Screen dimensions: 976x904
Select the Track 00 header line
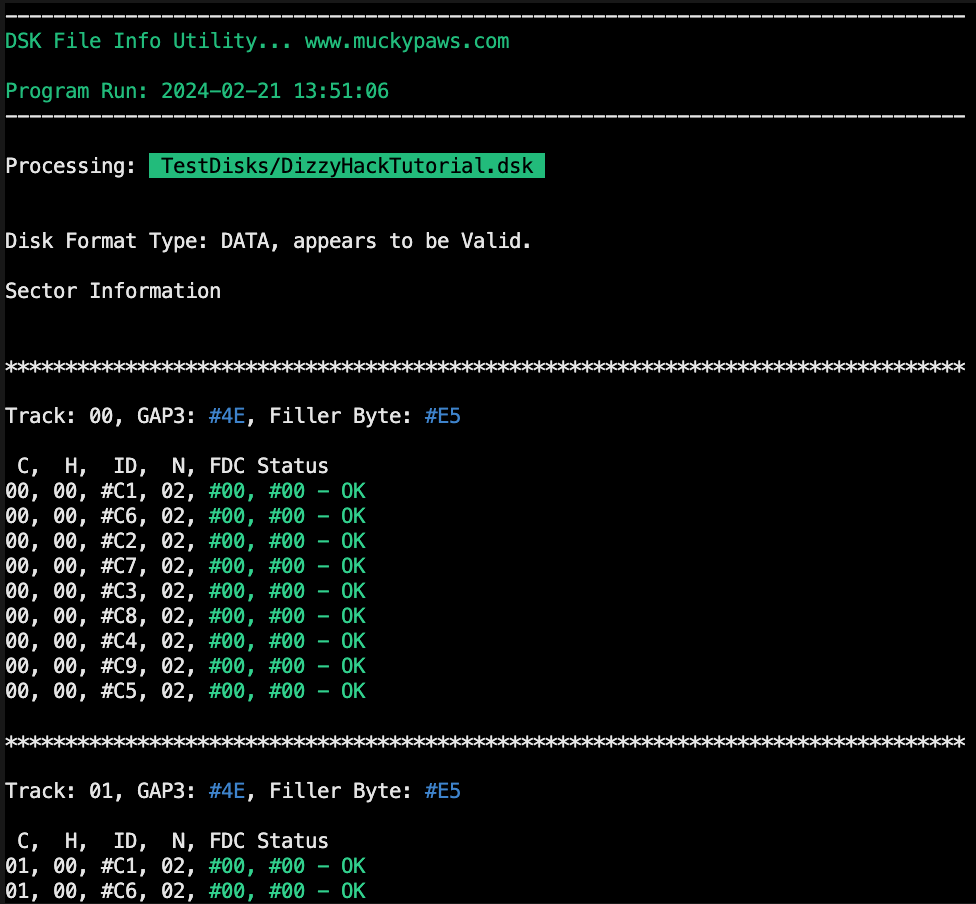[230, 415]
